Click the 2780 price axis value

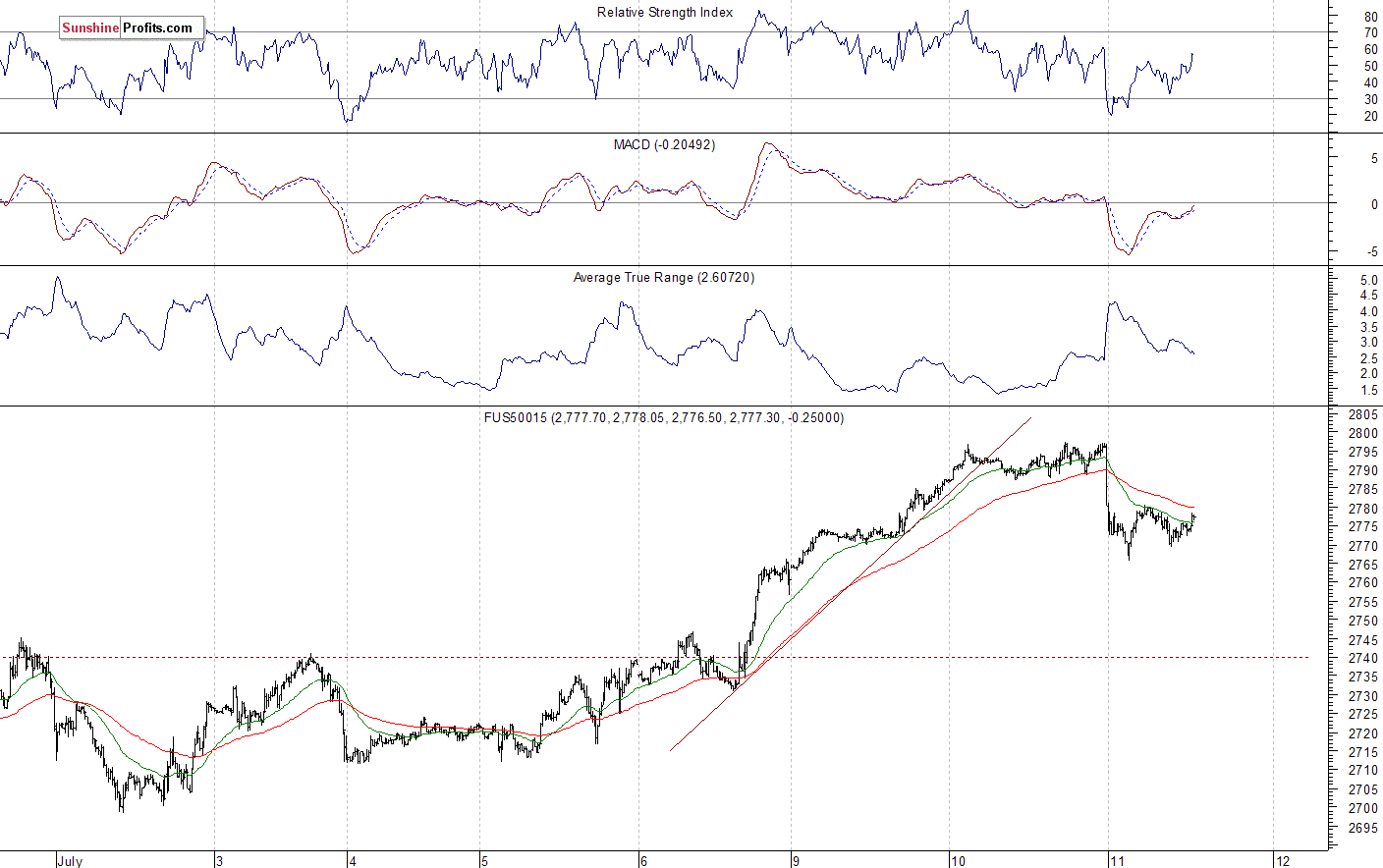pos(1363,509)
